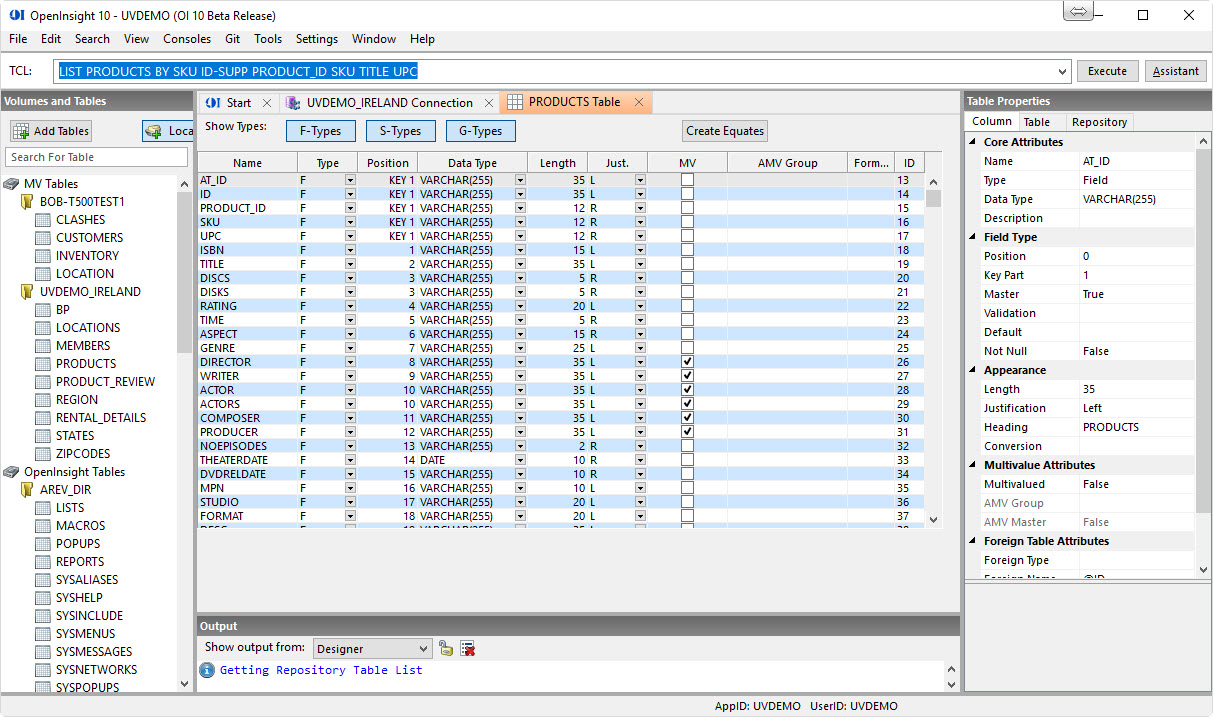Open the Git menu

point(232,39)
